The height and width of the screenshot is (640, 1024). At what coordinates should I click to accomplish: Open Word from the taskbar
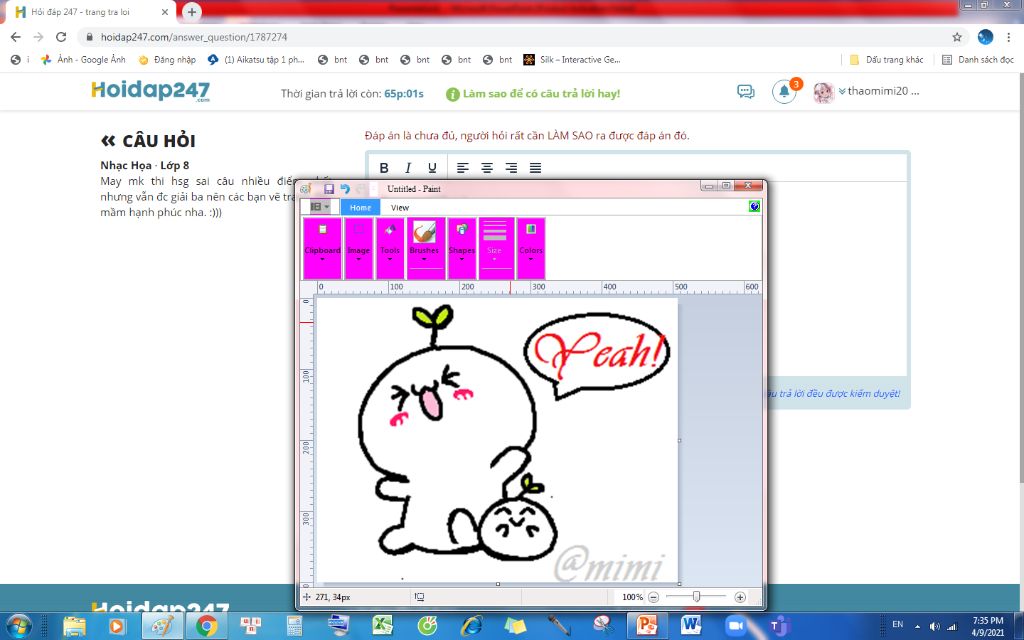point(691,625)
